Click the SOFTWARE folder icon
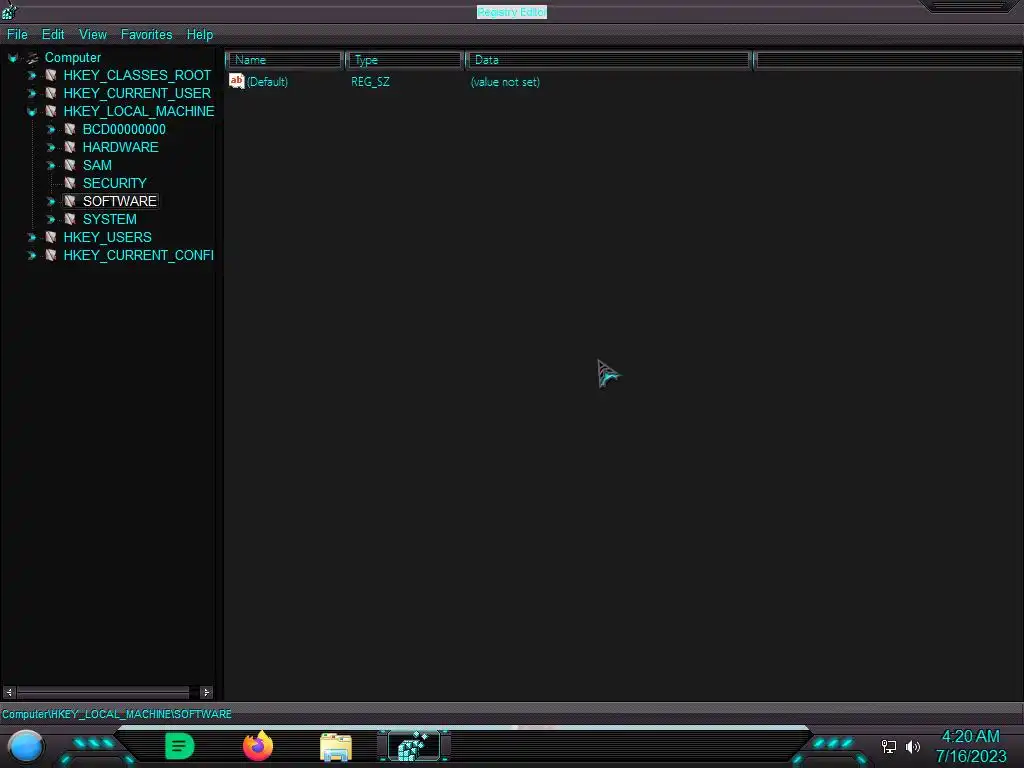1024x768 pixels. pos(70,201)
